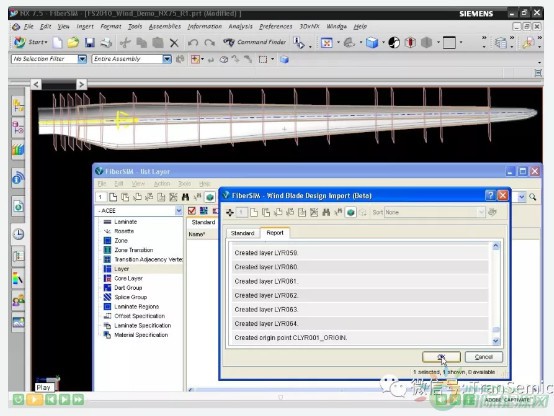Viewport: 554px width, 416px height.
Task: Open the Roles sidebar icon with people
Action: click(18, 301)
